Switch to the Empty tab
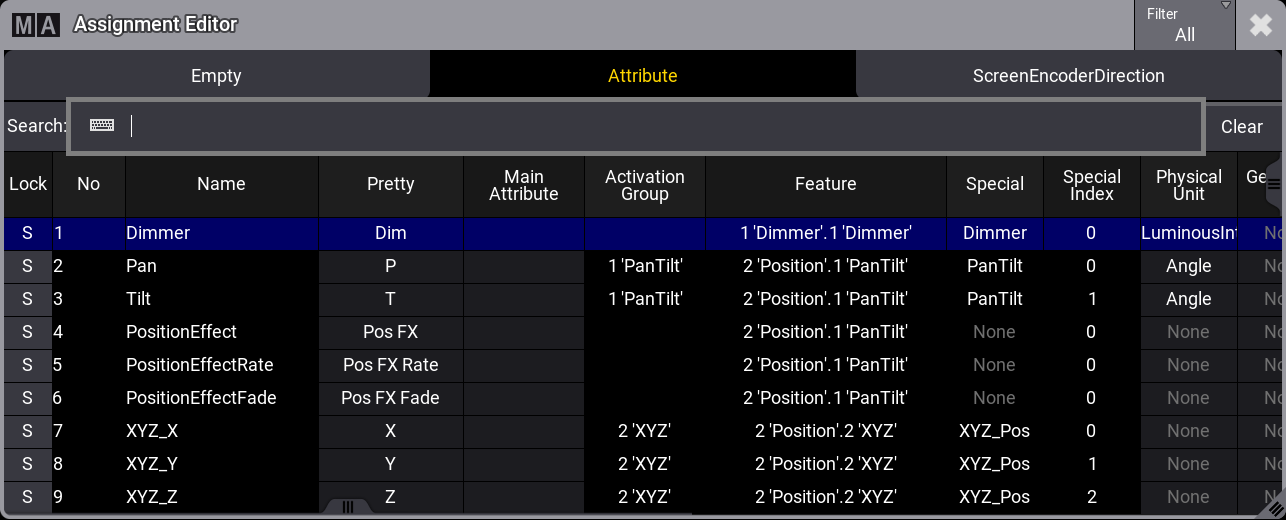Image resolution: width=1286 pixels, height=520 pixels. (x=216, y=76)
